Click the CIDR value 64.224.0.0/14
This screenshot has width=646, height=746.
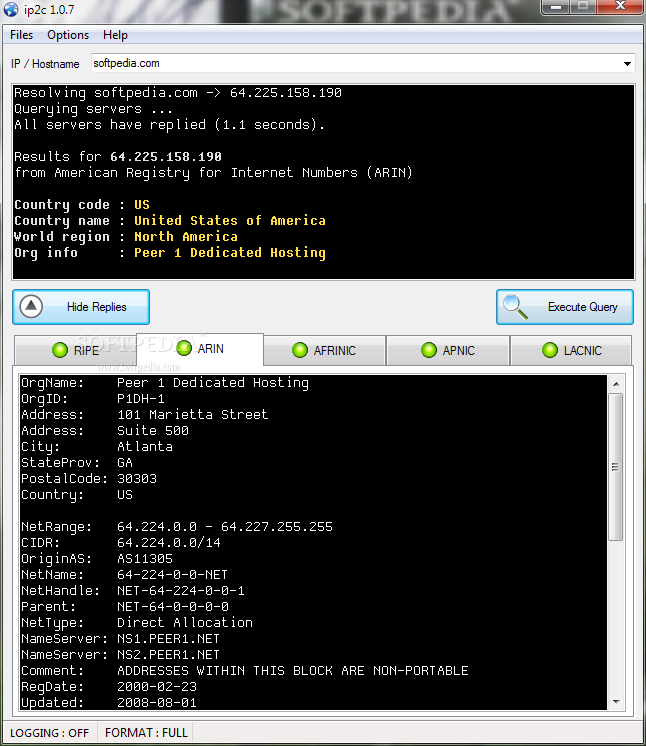[x=169, y=542]
